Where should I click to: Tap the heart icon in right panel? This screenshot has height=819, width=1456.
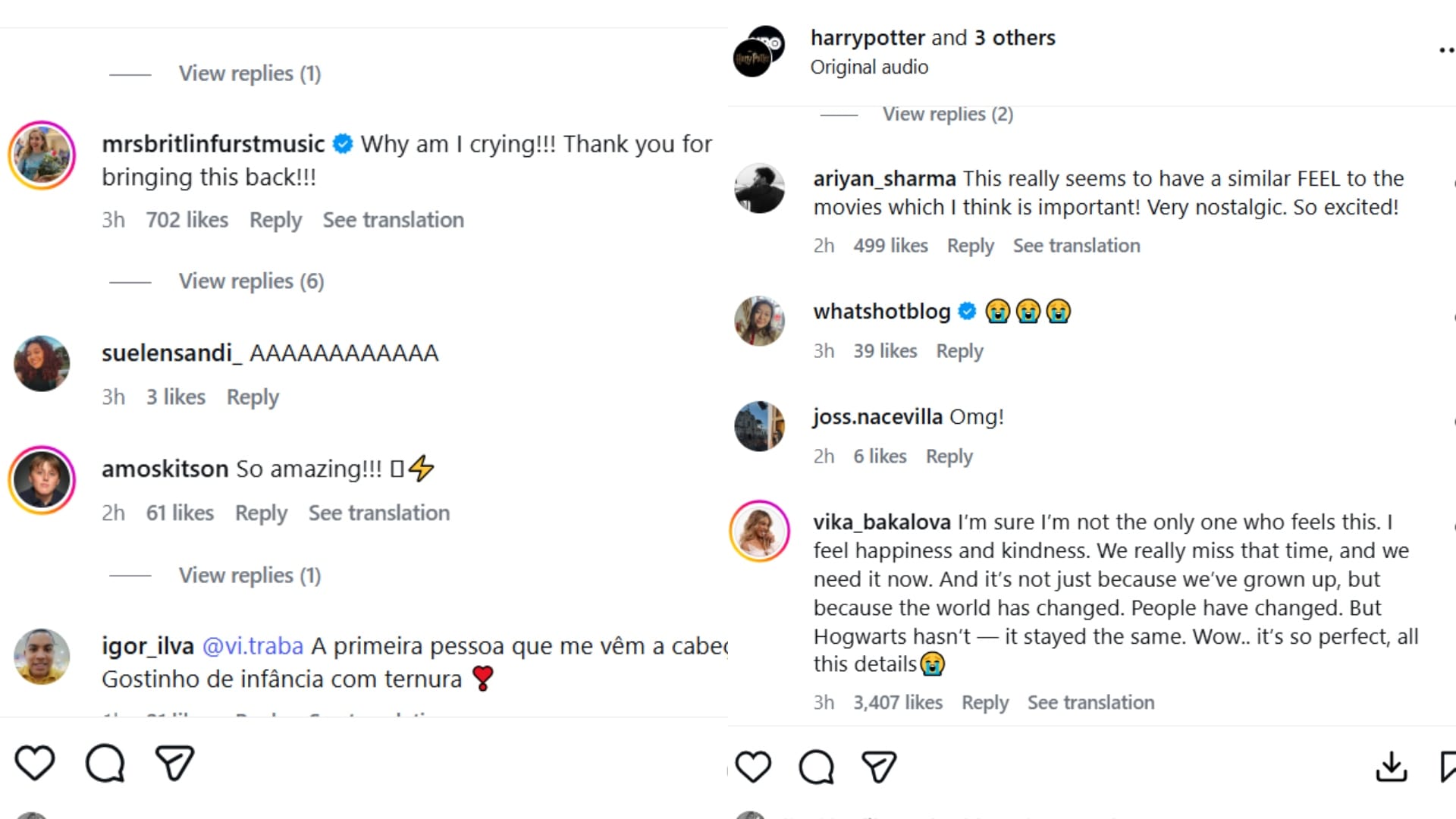[753, 767]
